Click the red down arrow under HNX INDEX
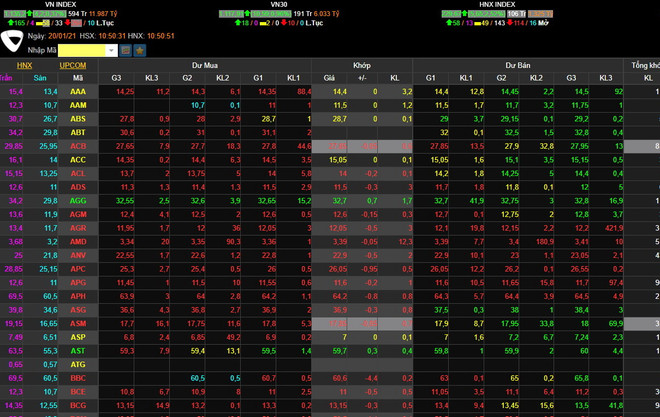The width and height of the screenshot is (660, 417). (x=508, y=21)
